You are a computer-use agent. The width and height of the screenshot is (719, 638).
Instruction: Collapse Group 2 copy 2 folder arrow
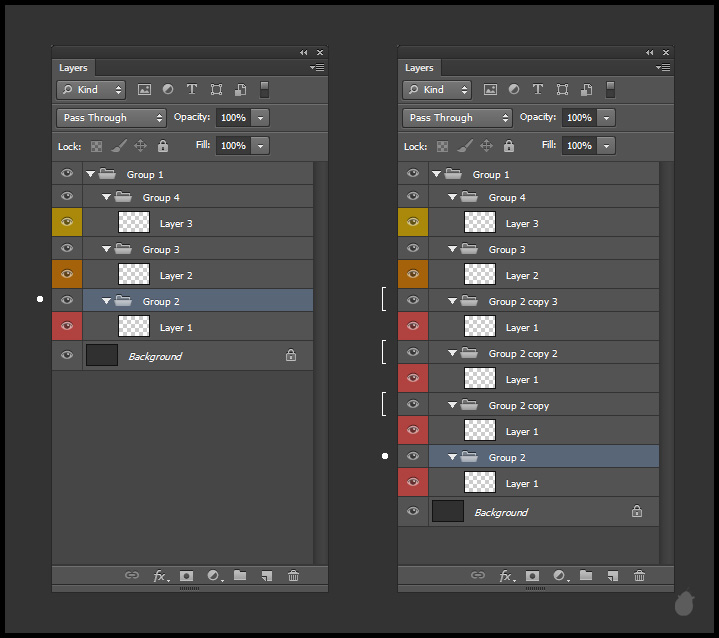coord(452,353)
